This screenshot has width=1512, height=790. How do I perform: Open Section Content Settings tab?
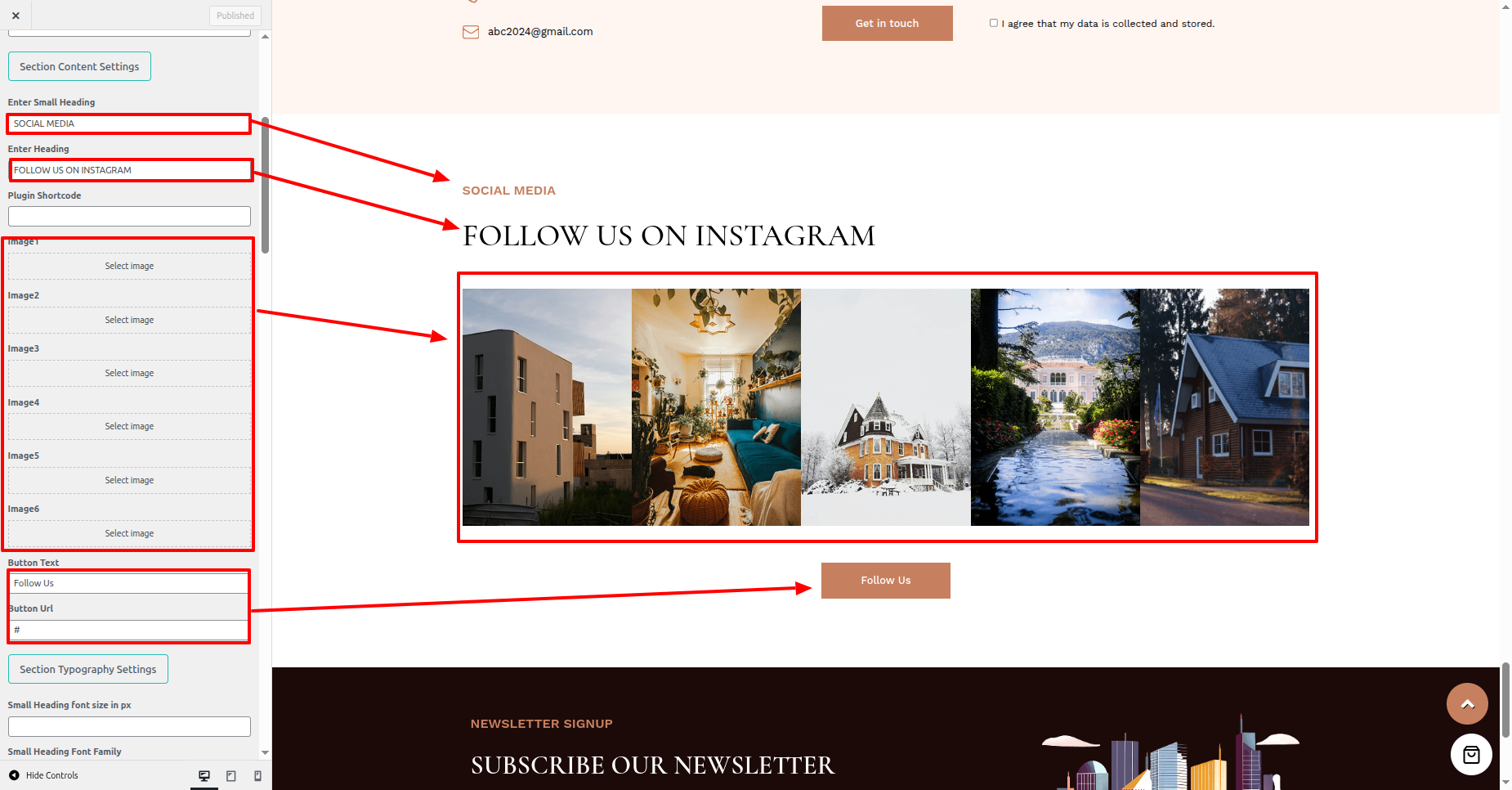coord(79,66)
